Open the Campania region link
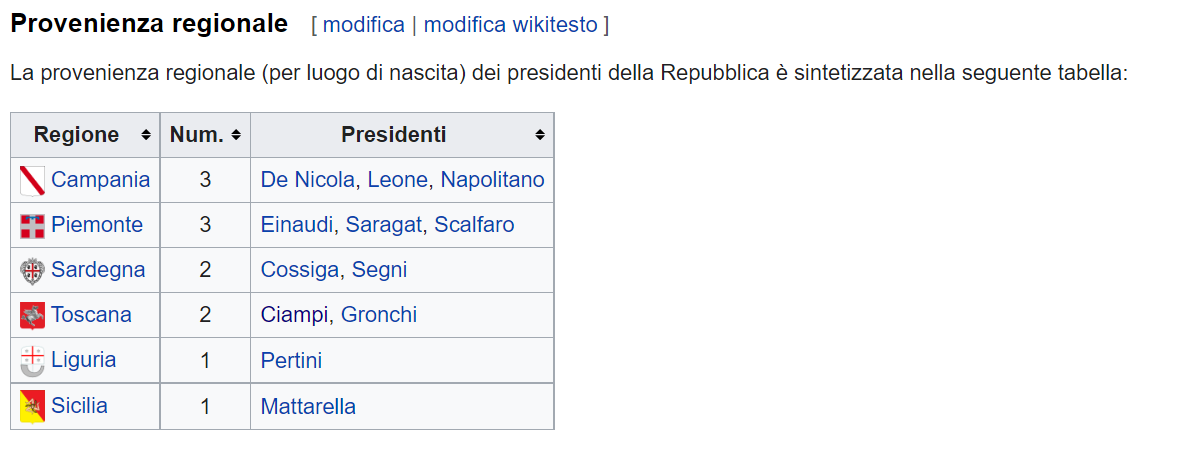This screenshot has width=1180, height=451. tap(101, 180)
